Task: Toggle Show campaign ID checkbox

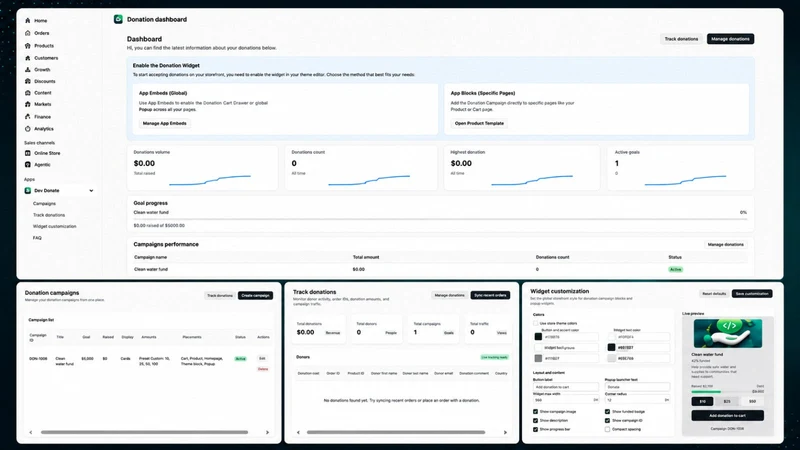Action: [x=607, y=420]
